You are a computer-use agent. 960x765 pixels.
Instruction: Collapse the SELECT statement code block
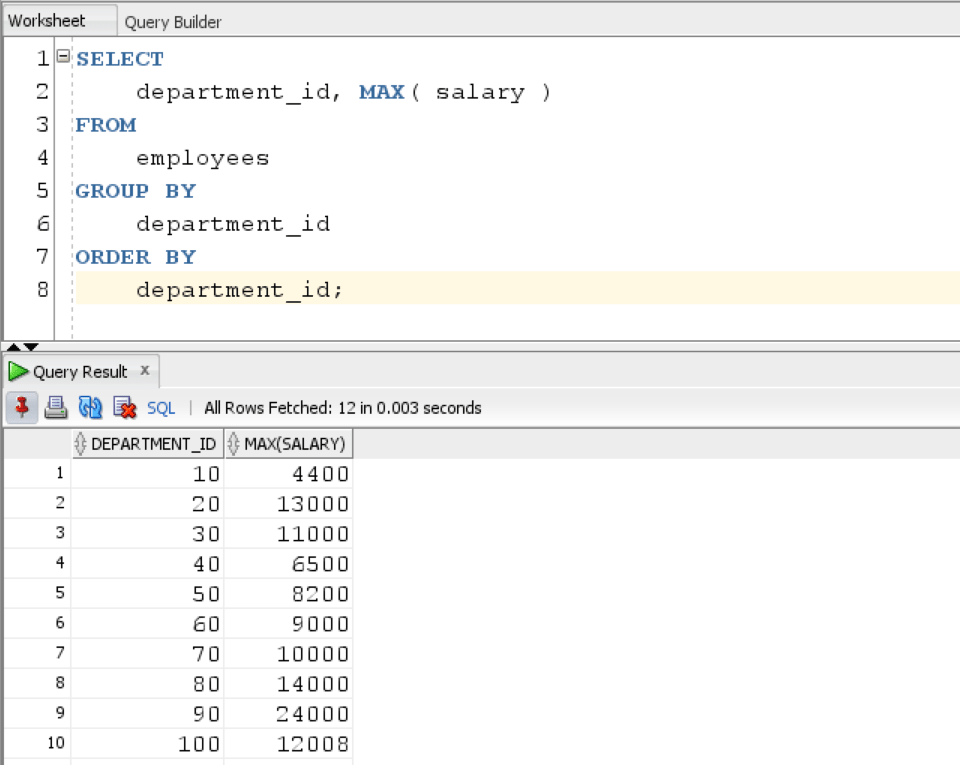pos(63,57)
